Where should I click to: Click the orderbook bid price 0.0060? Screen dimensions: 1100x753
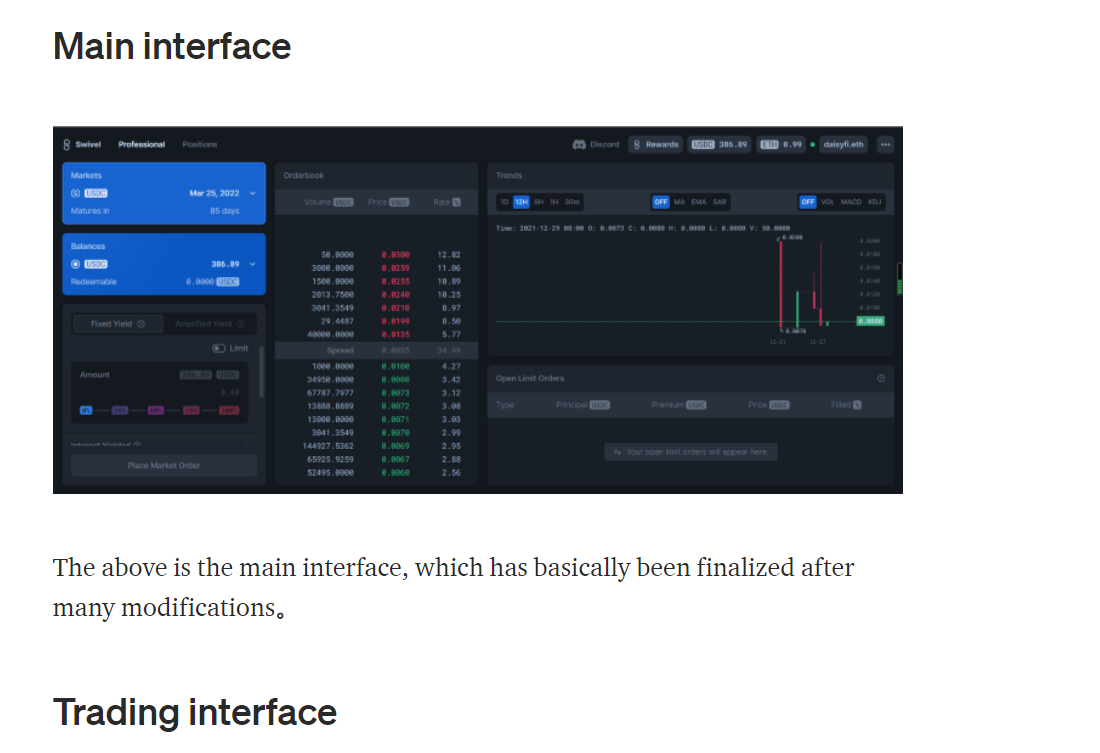point(396,473)
